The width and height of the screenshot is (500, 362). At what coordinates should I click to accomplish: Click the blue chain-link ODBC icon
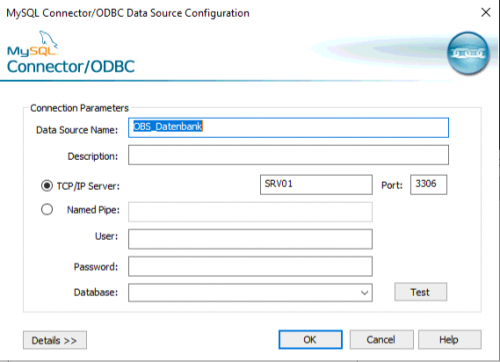[468, 53]
